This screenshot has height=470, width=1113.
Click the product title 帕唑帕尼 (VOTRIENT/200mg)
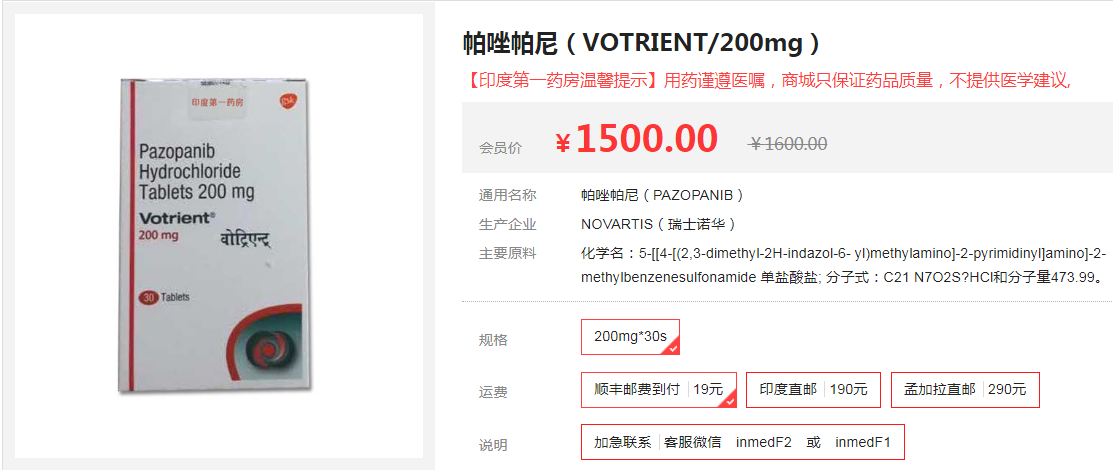(641, 43)
